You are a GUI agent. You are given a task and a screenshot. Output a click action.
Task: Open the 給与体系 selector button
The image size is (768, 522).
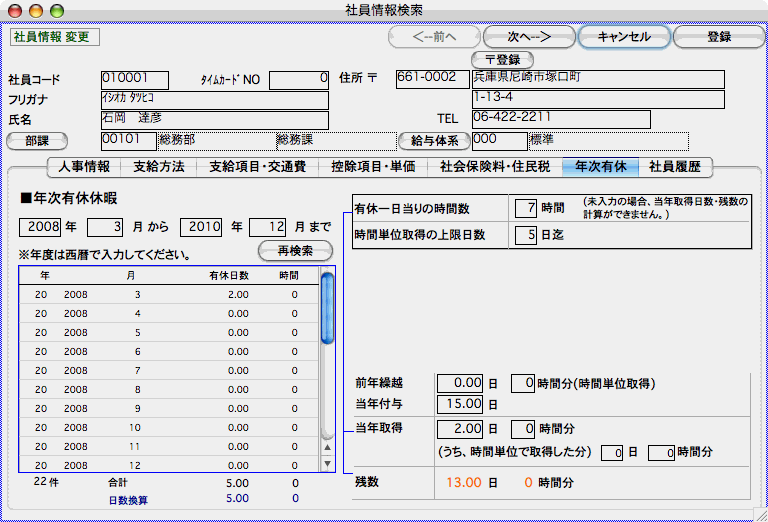click(434, 141)
